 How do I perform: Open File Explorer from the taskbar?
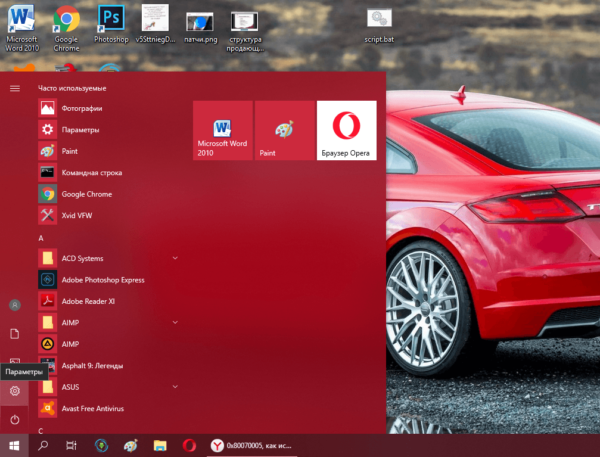click(x=160, y=446)
